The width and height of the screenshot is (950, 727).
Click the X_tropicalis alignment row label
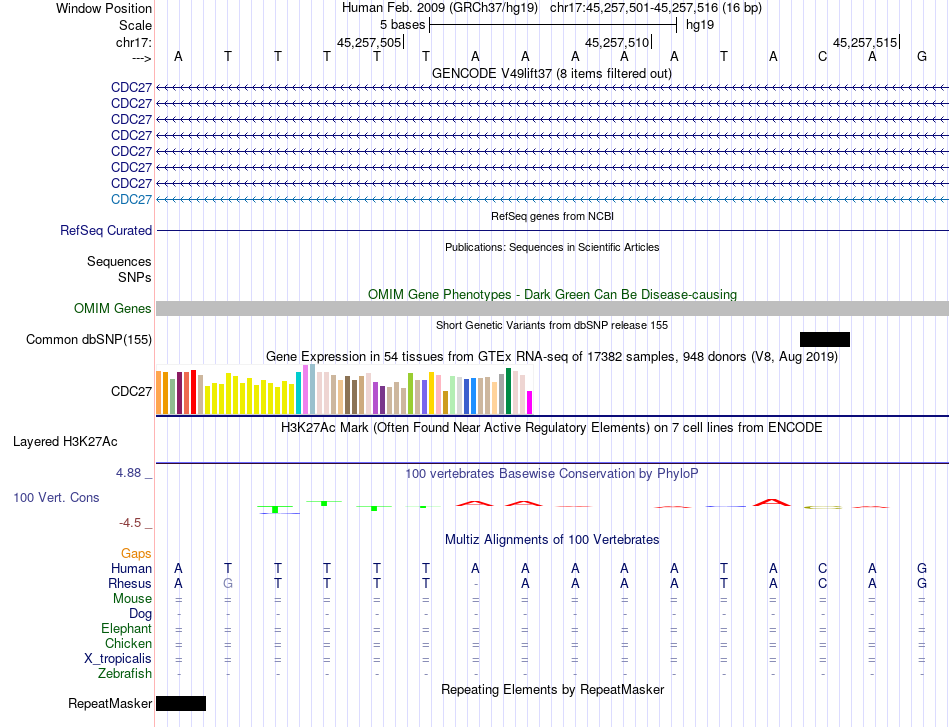tap(118, 659)
